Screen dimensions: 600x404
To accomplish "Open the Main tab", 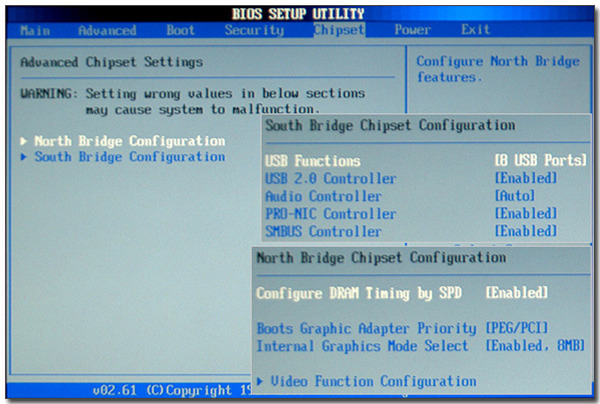I will 35,30.
